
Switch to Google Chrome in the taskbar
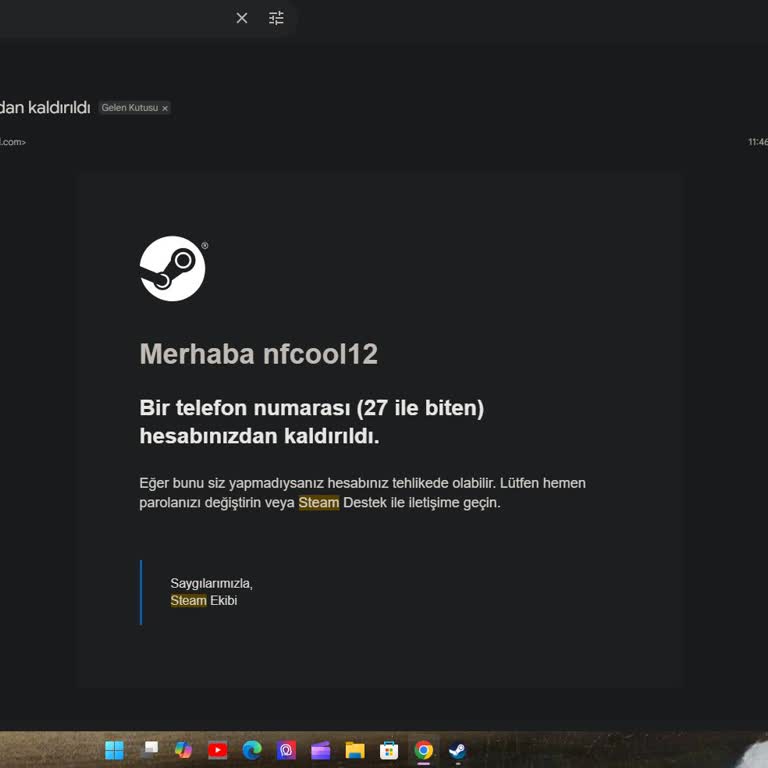point(424,750)
